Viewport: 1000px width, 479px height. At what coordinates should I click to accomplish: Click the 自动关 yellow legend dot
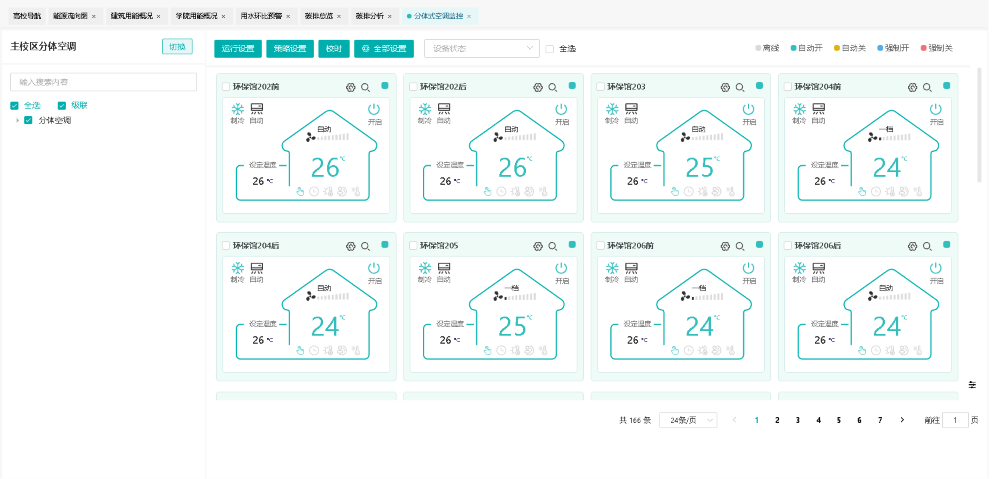click(x=837, y=48)
